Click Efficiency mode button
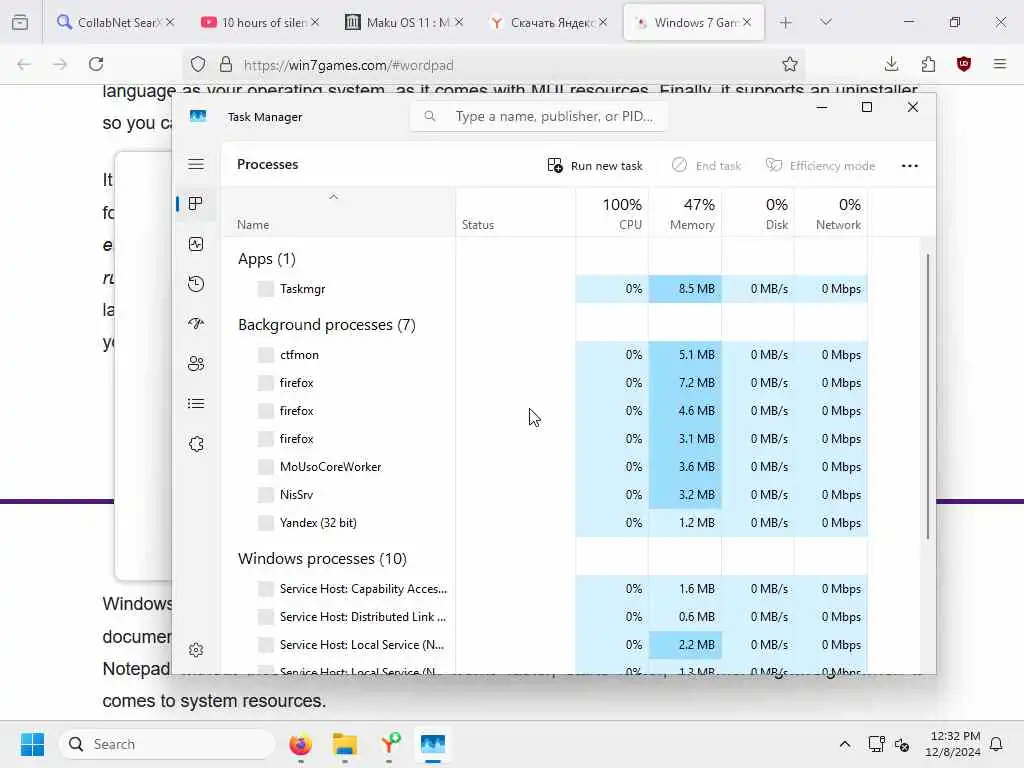 [820, 166]
